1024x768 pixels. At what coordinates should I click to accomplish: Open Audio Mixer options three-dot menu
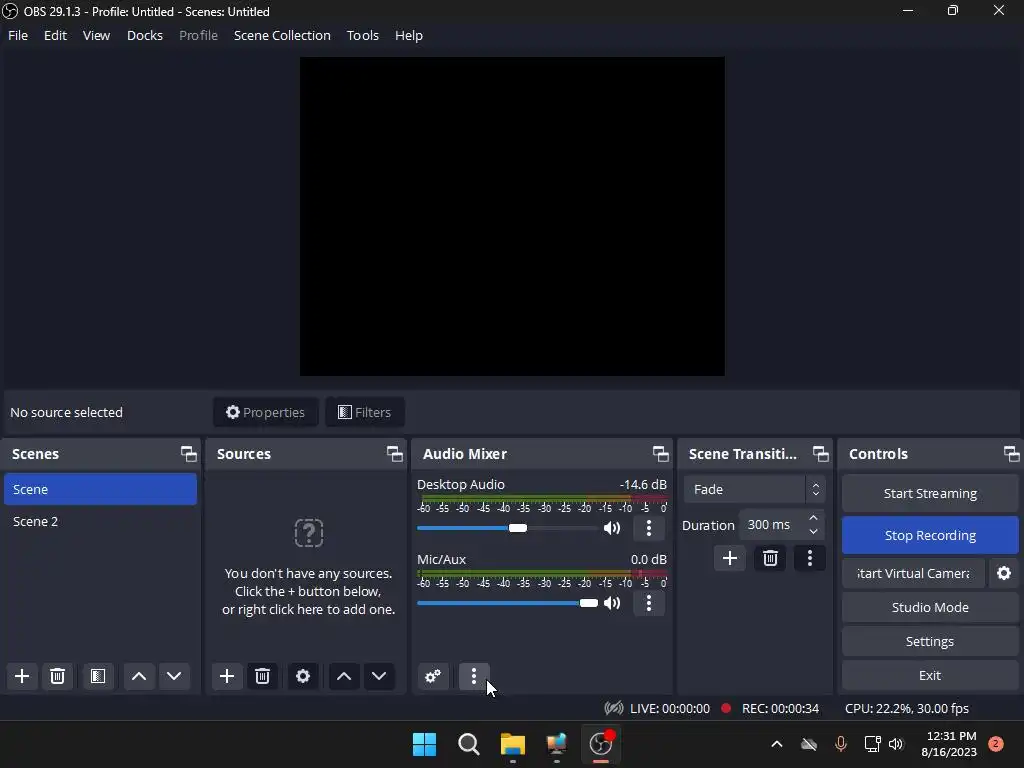click(x=473, y=676)
